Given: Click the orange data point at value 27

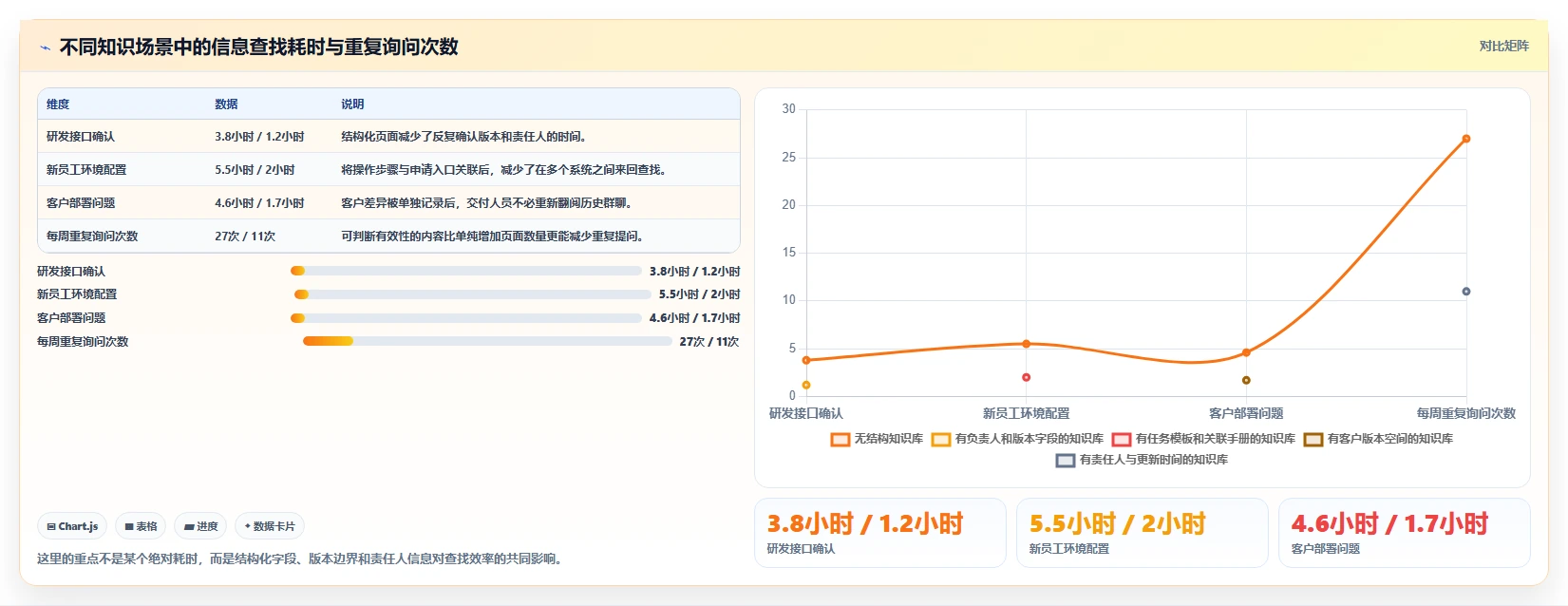Looking at the screenshot, I should (x=1466, y=139).
